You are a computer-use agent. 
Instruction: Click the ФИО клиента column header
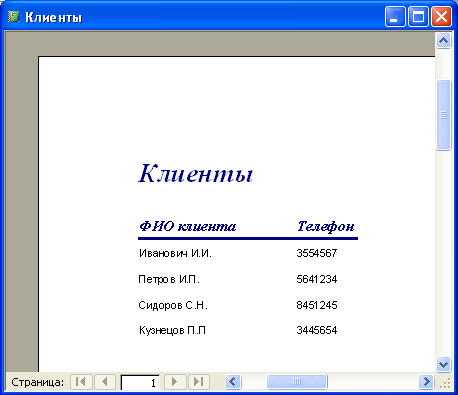(188, 226)
